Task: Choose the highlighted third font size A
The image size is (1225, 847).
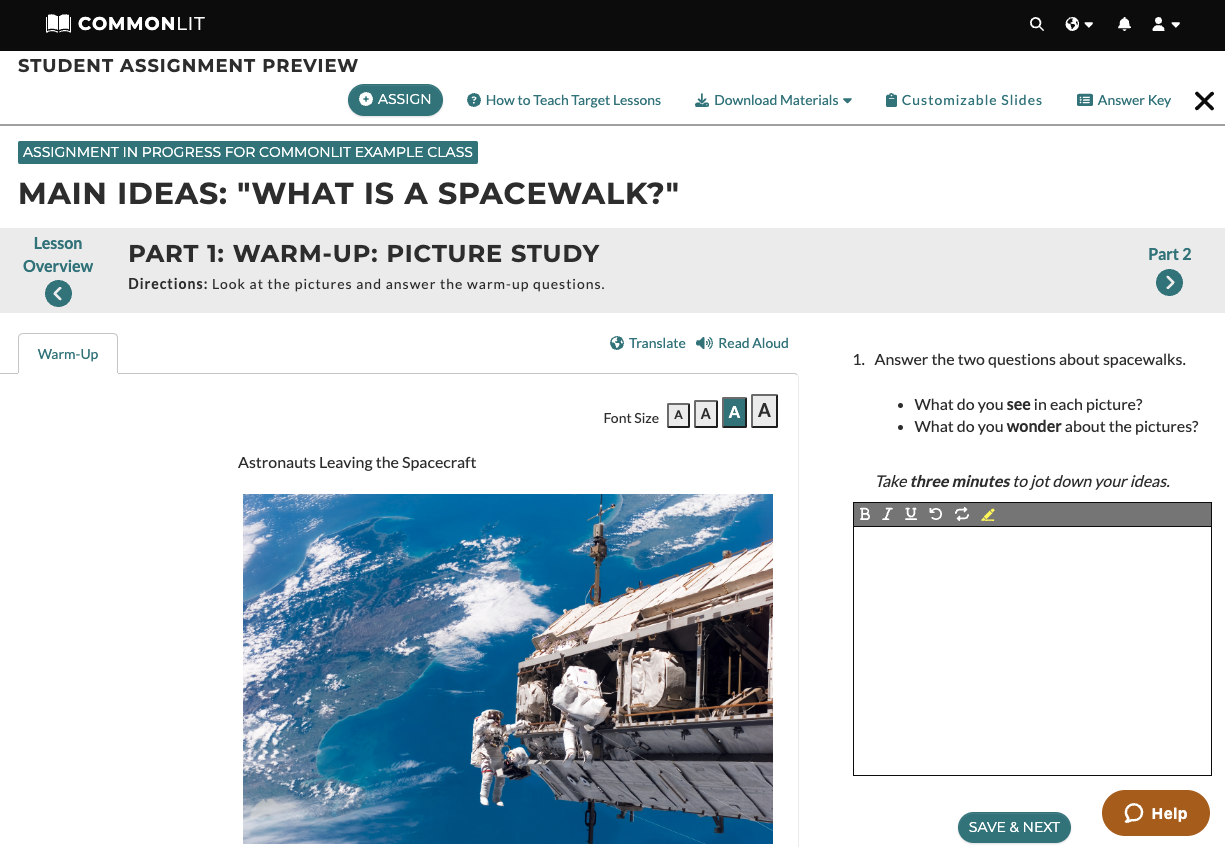Action: pos(734,413)
